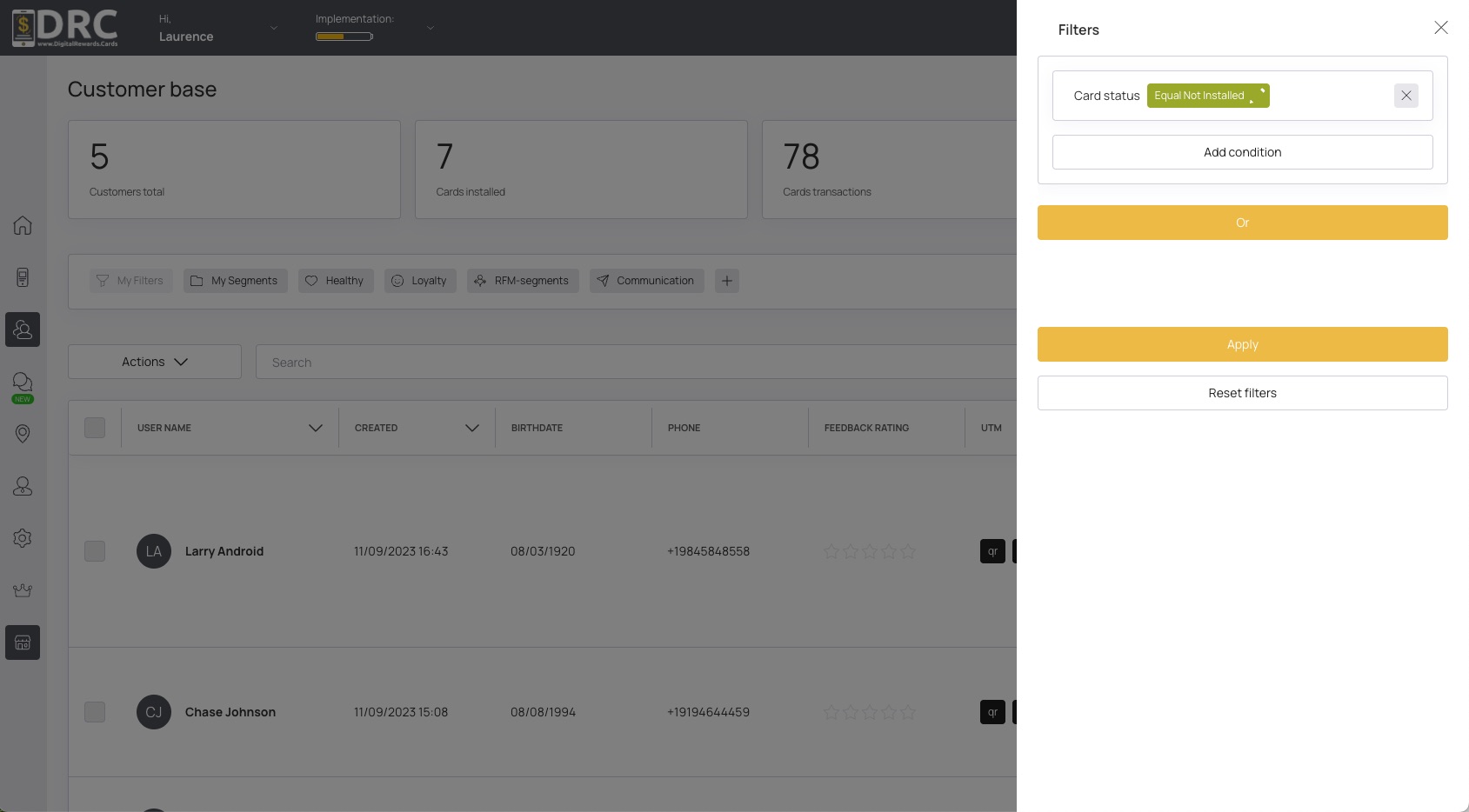Select the location pin icon in sidebar
The width and height of the screenshot is (1469, 812).
(22, 434)
